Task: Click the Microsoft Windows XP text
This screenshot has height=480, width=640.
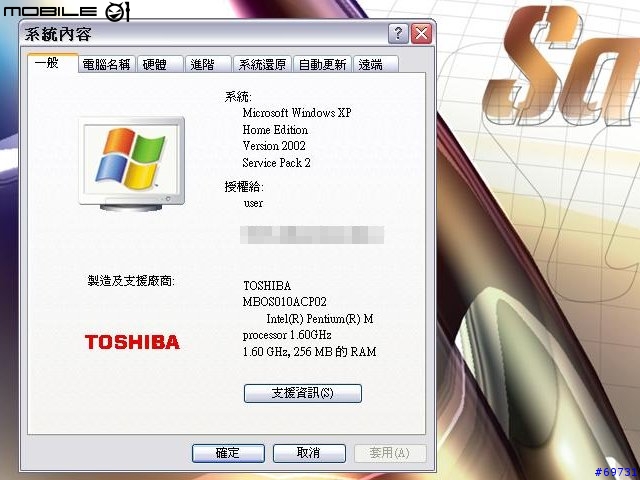Action: (x=297, y=113)
